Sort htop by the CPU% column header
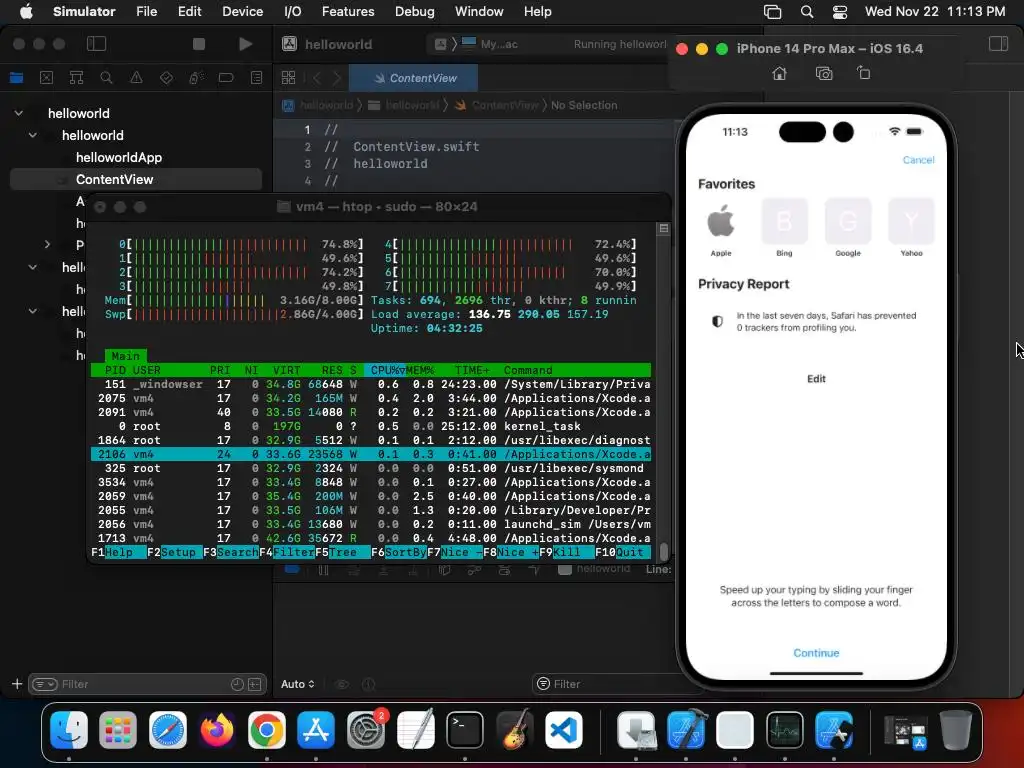This screenshot has width=1024, height=768. click(x=385, y=370)
